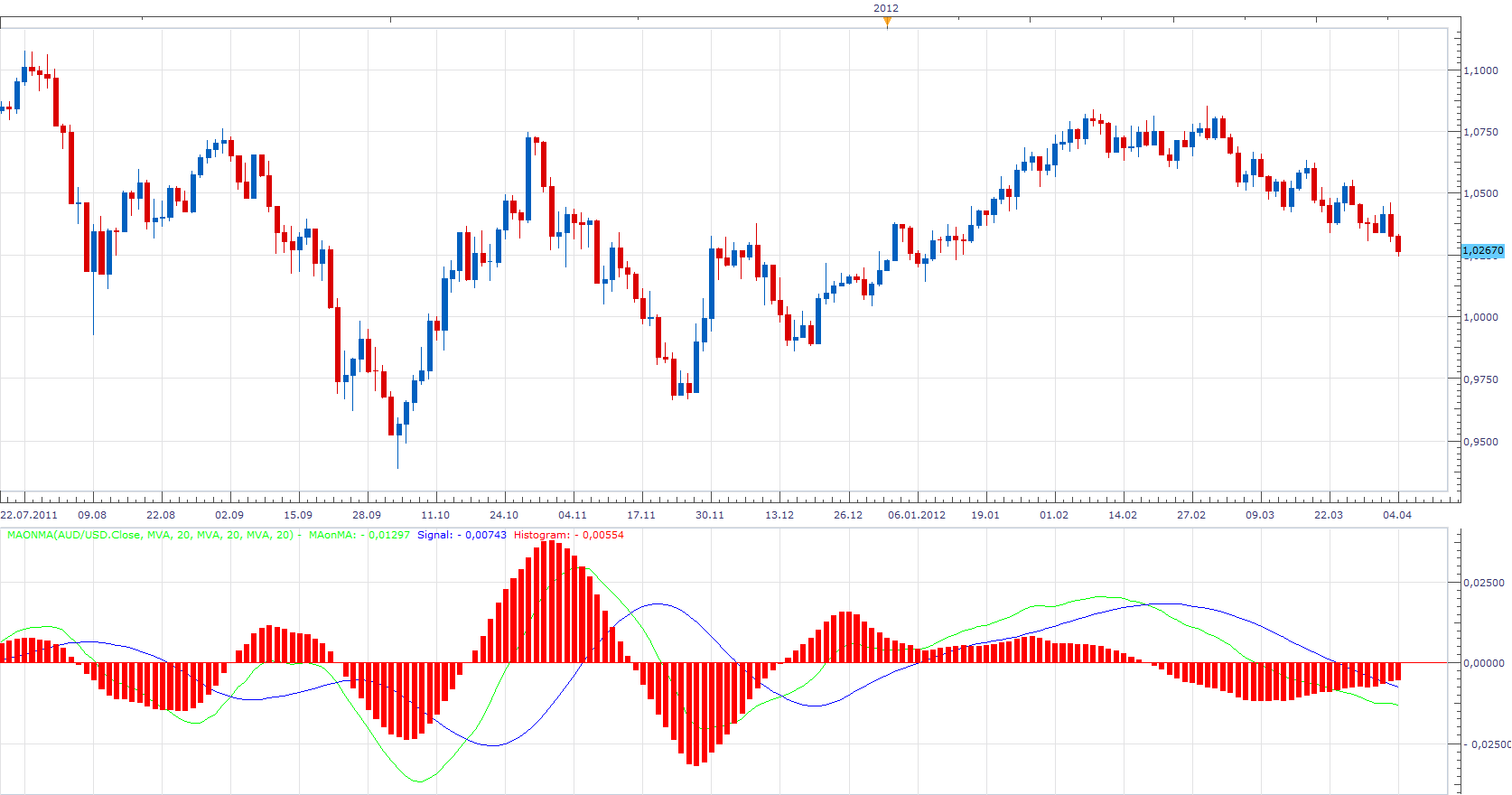Screen dimensions: 1512x795
Task: Click the 24.10 date label
Action: [x=504, y=515]
